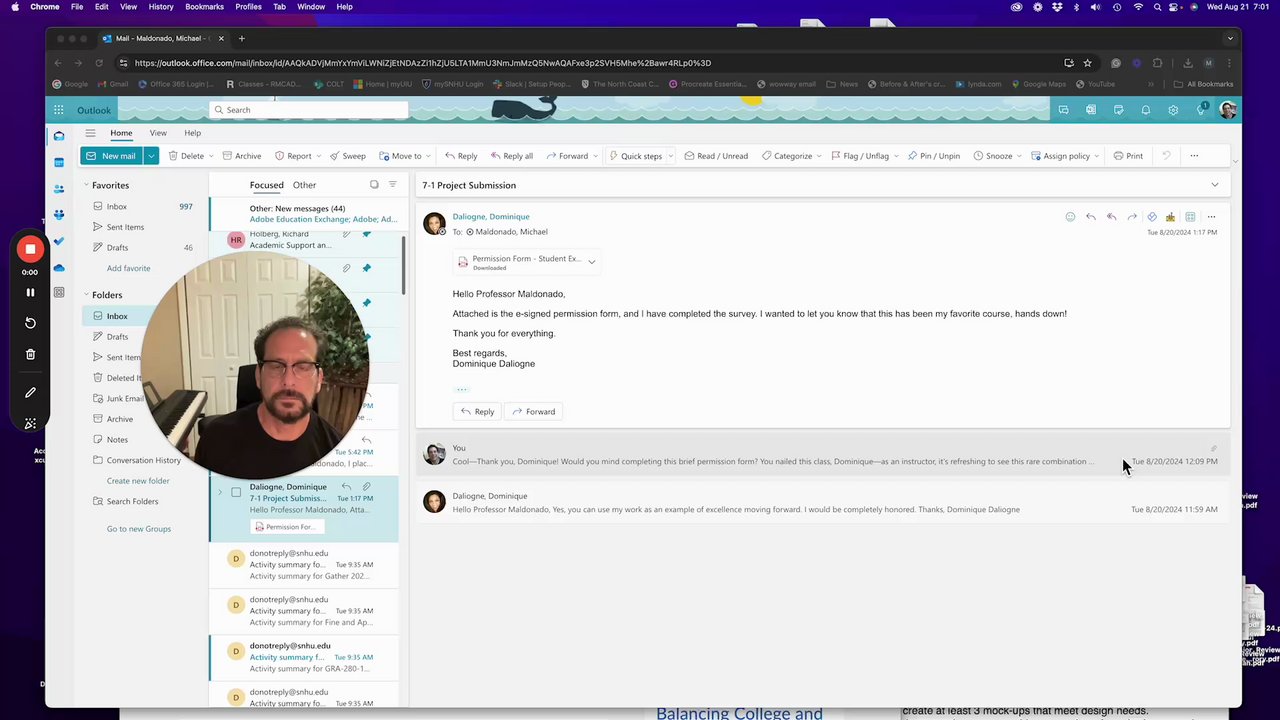
Task: Click reply-all arrow in message header
Action: [1111, 217]
